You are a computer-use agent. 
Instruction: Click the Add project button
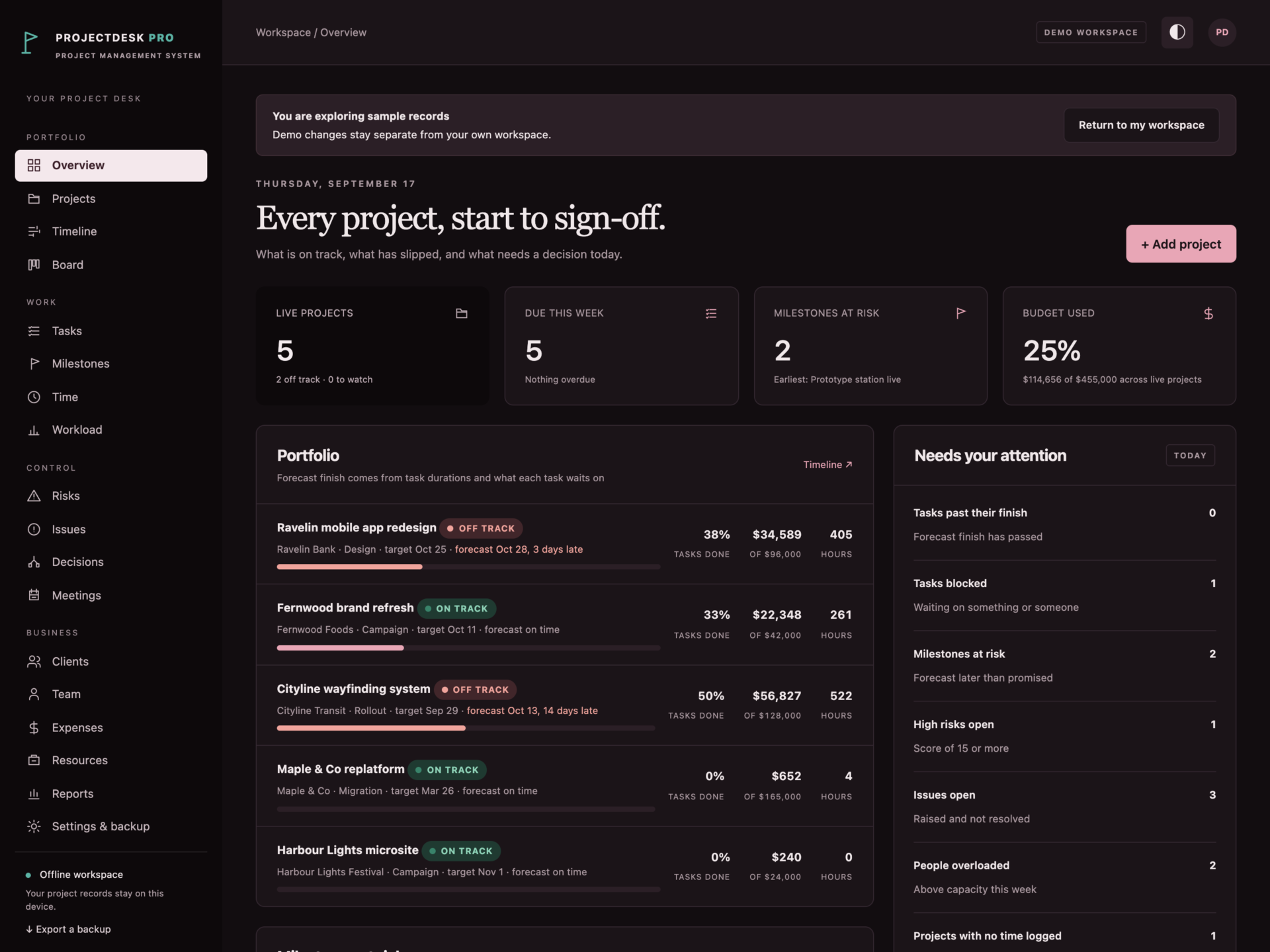tap(1181, 244)
